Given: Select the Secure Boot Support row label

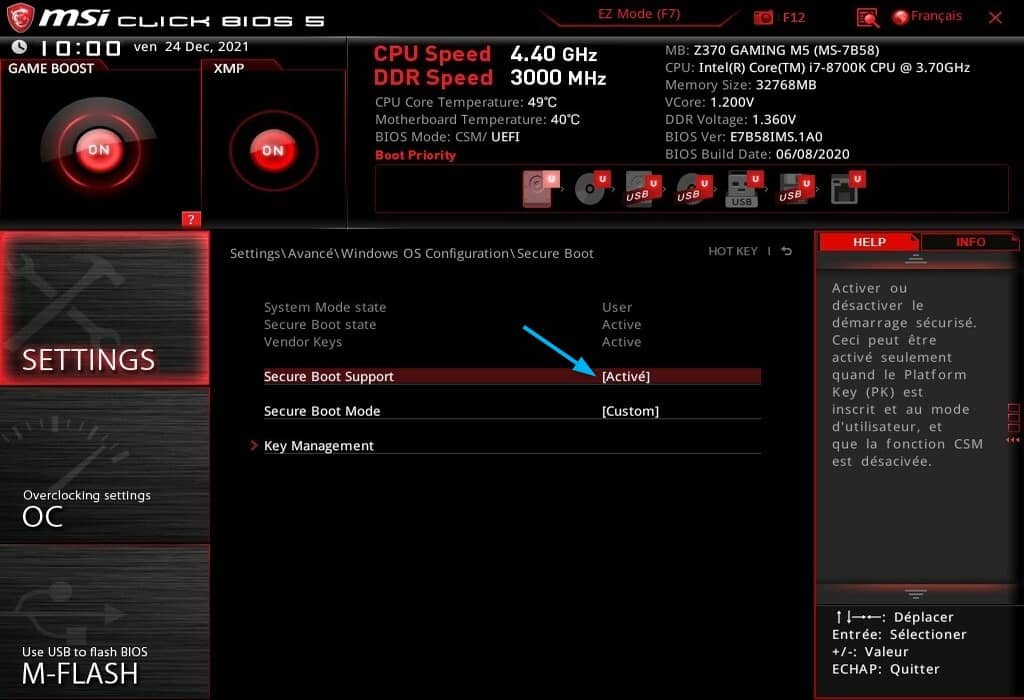Looking at the screenshot, I should click(328, 377).
